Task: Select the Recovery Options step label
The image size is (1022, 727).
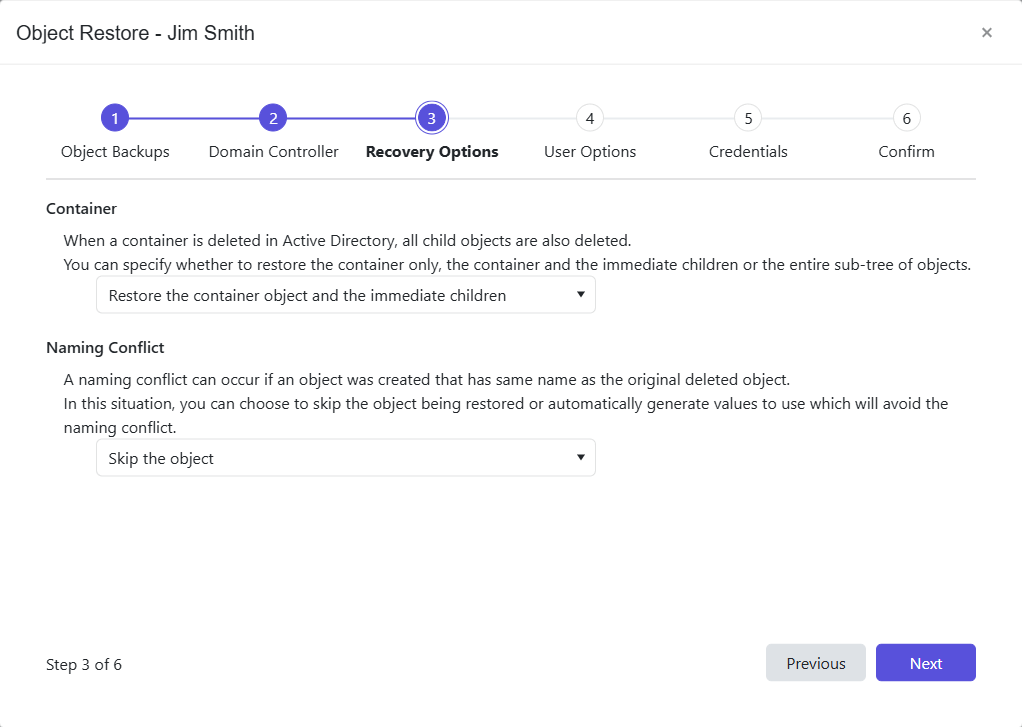Action: pos(432,152)
